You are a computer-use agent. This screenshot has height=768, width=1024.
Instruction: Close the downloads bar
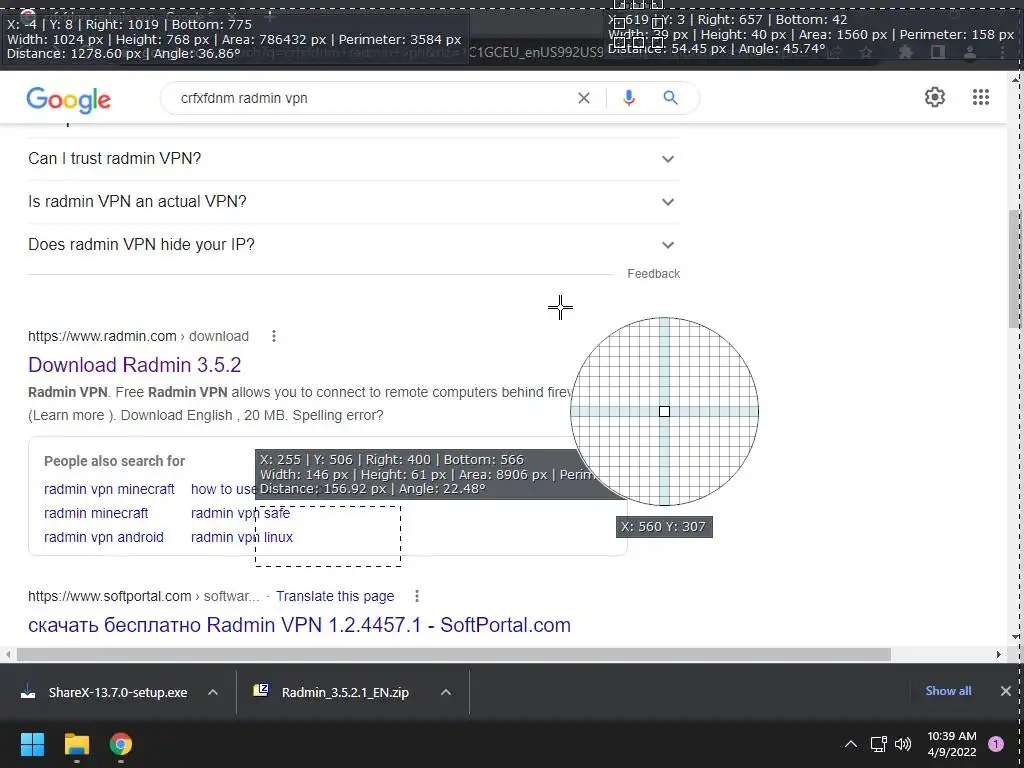[1006, 691]
